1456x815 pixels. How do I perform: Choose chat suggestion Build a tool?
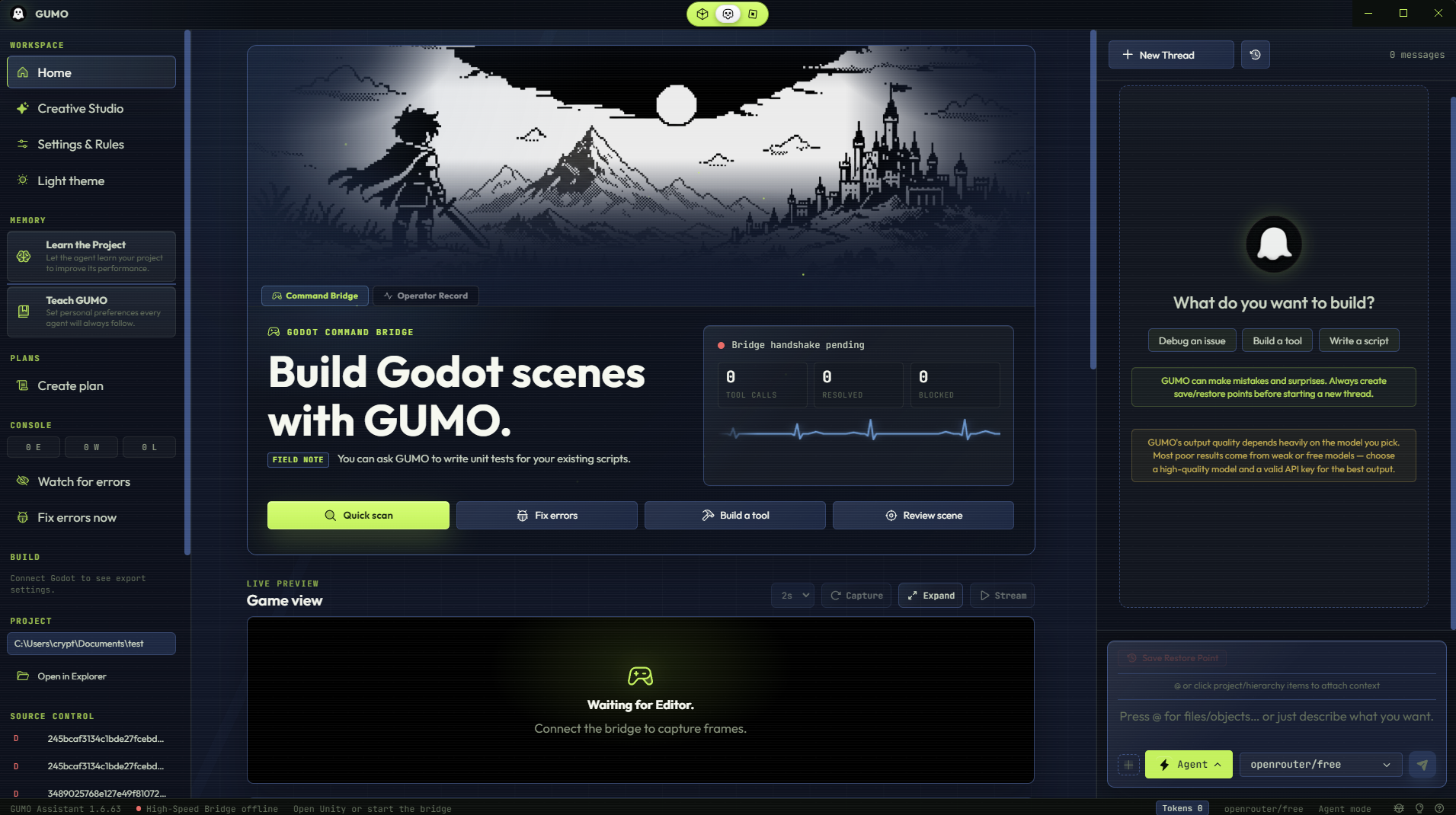pos(1277,341)
